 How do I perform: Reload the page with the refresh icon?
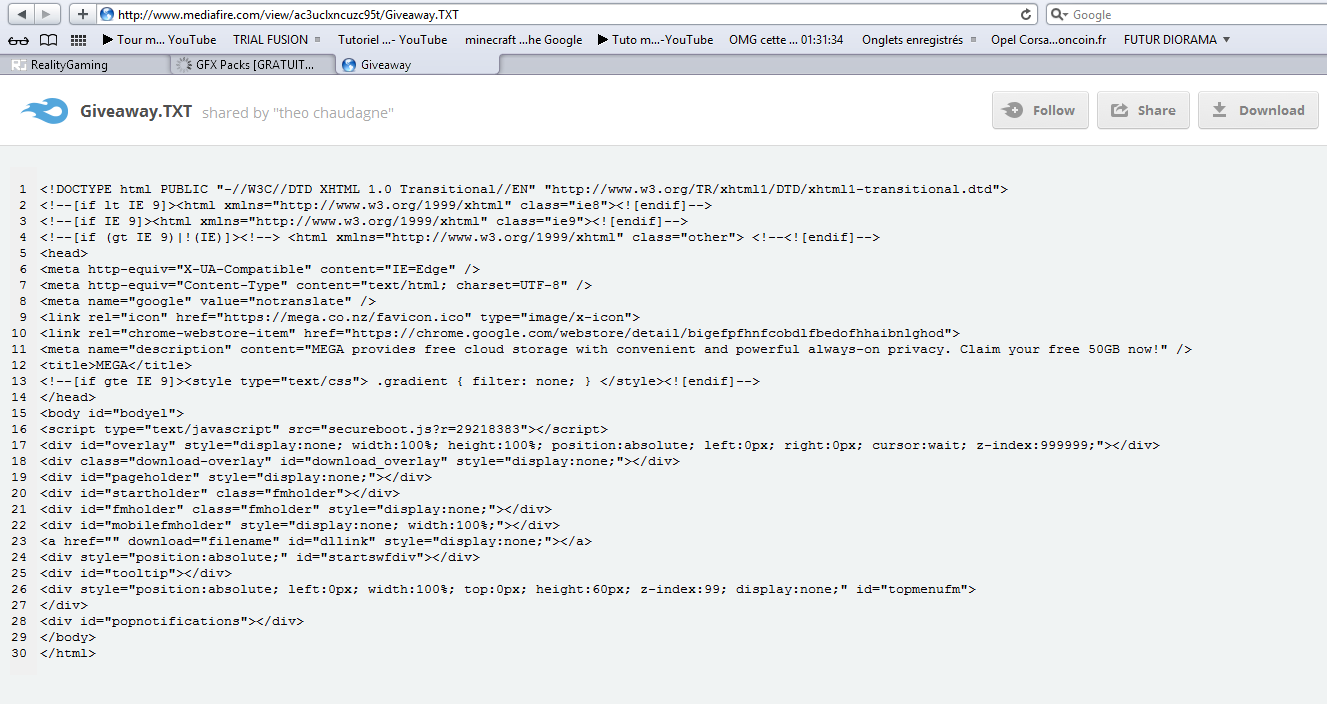[1026, 15]
